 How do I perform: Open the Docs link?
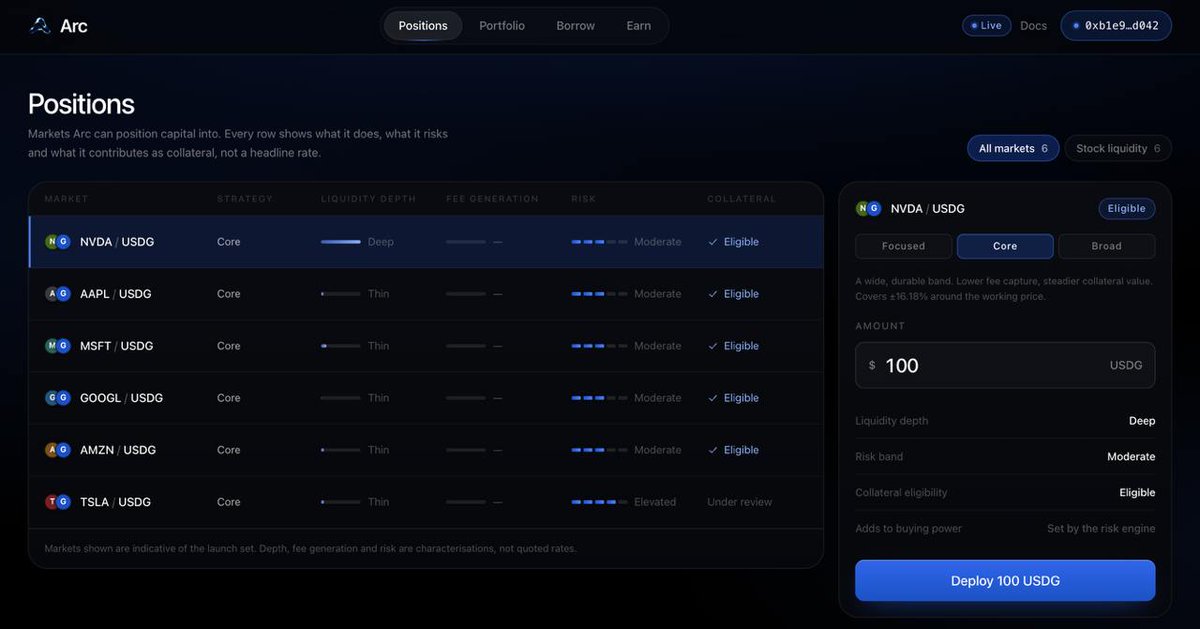[x=1034, y=26]
